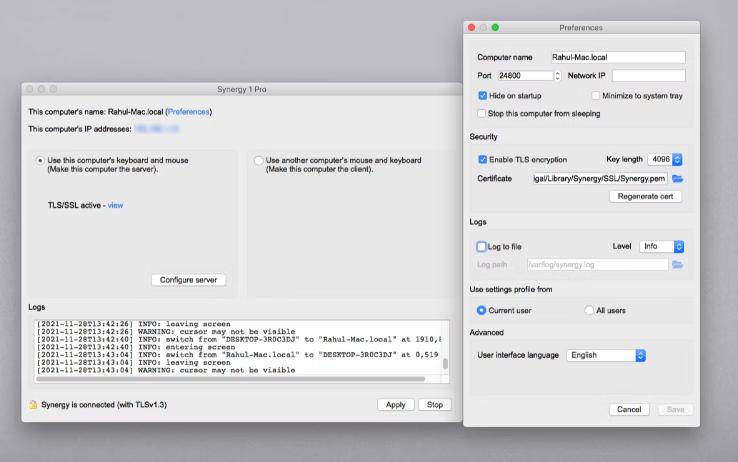
Task: Click the Port stepper arrows
Action: [558, 76]
